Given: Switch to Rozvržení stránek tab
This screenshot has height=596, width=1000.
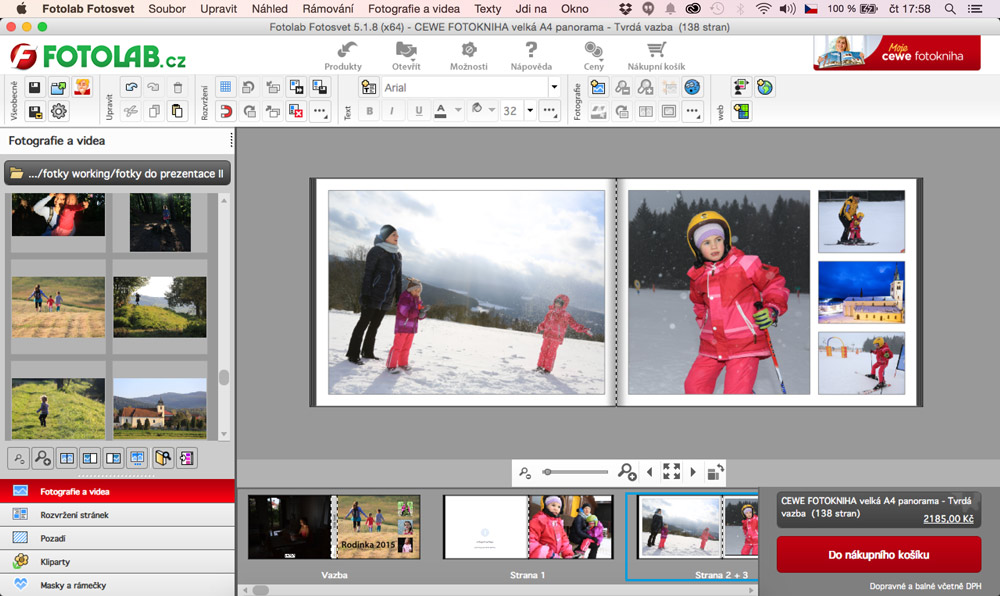Looking at the screenshot, I should (74, 514).
